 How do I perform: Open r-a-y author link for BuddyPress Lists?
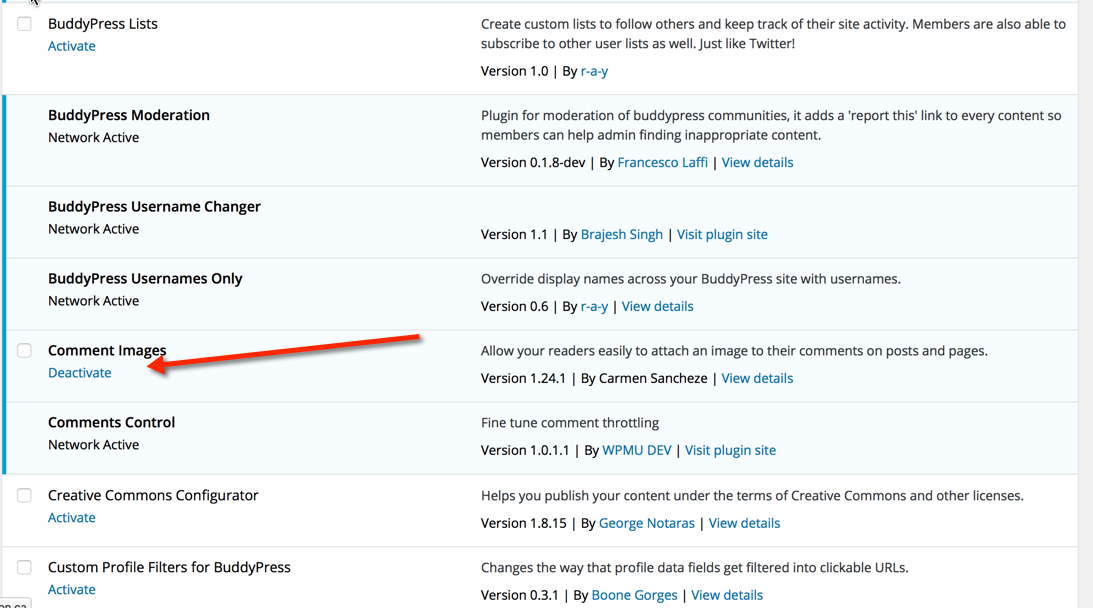click(x=595, y=71)
